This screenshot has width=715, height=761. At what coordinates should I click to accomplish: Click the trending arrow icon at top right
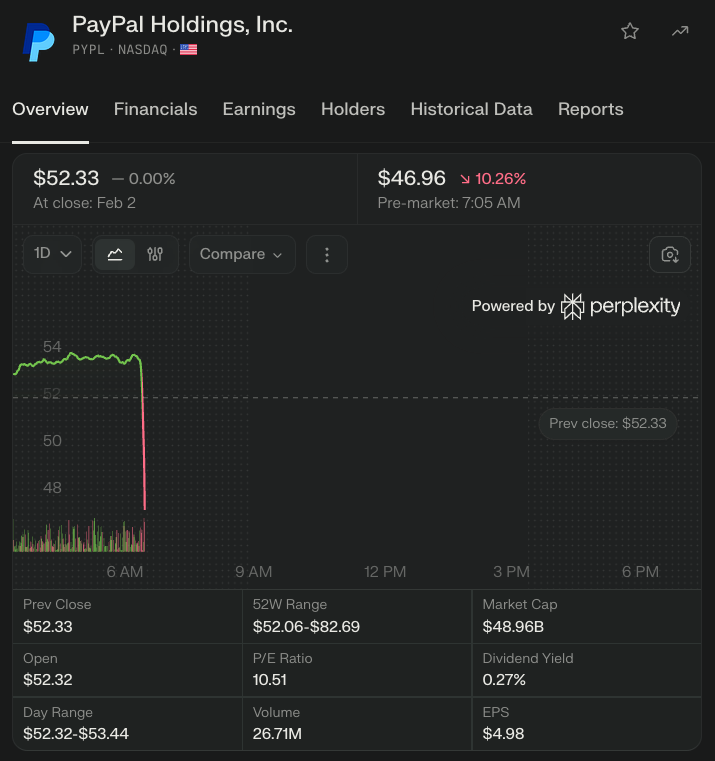pyautogui.click(x=680, y=32)
